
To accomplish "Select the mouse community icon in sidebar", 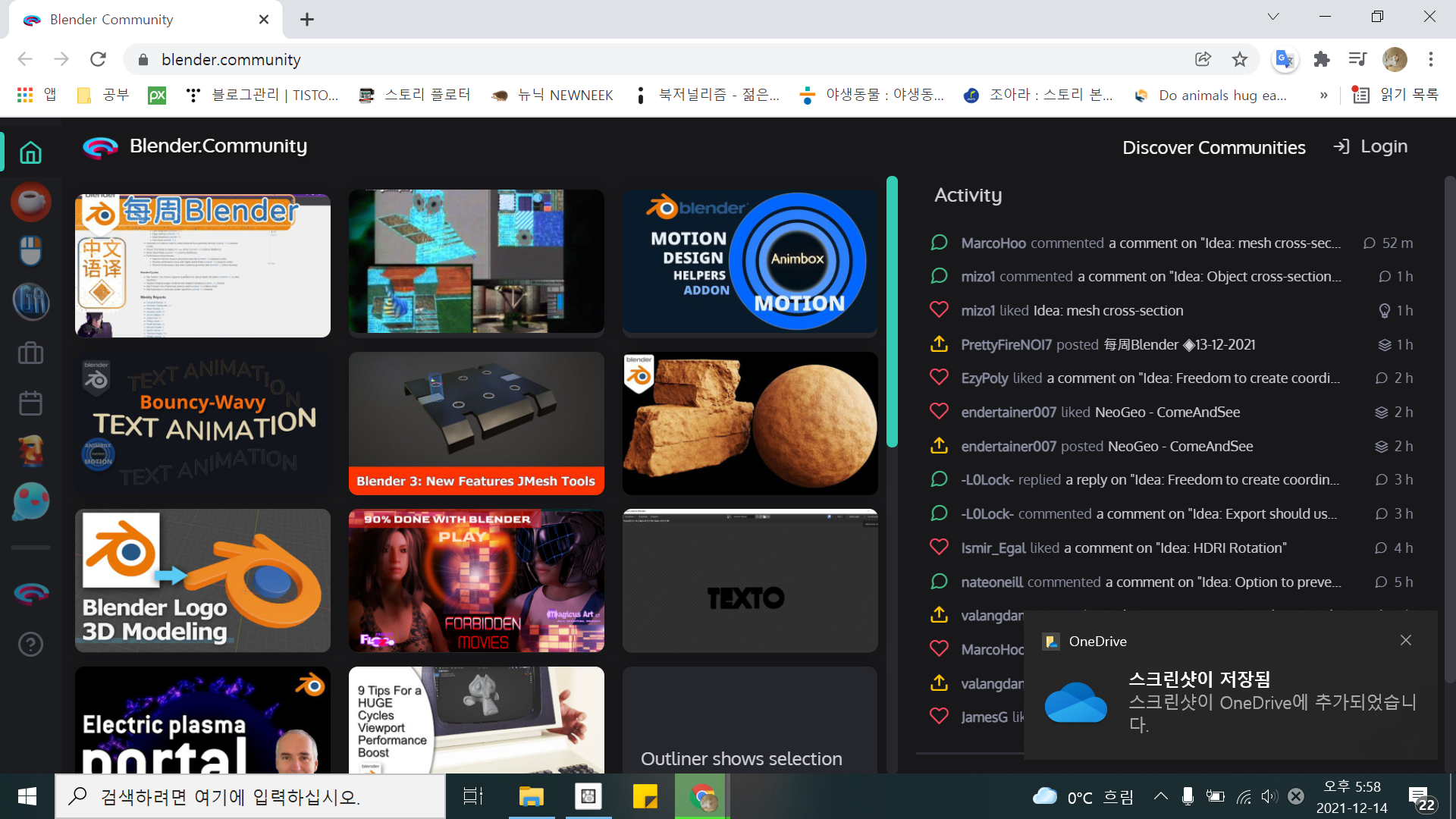I will pos(30,251).
